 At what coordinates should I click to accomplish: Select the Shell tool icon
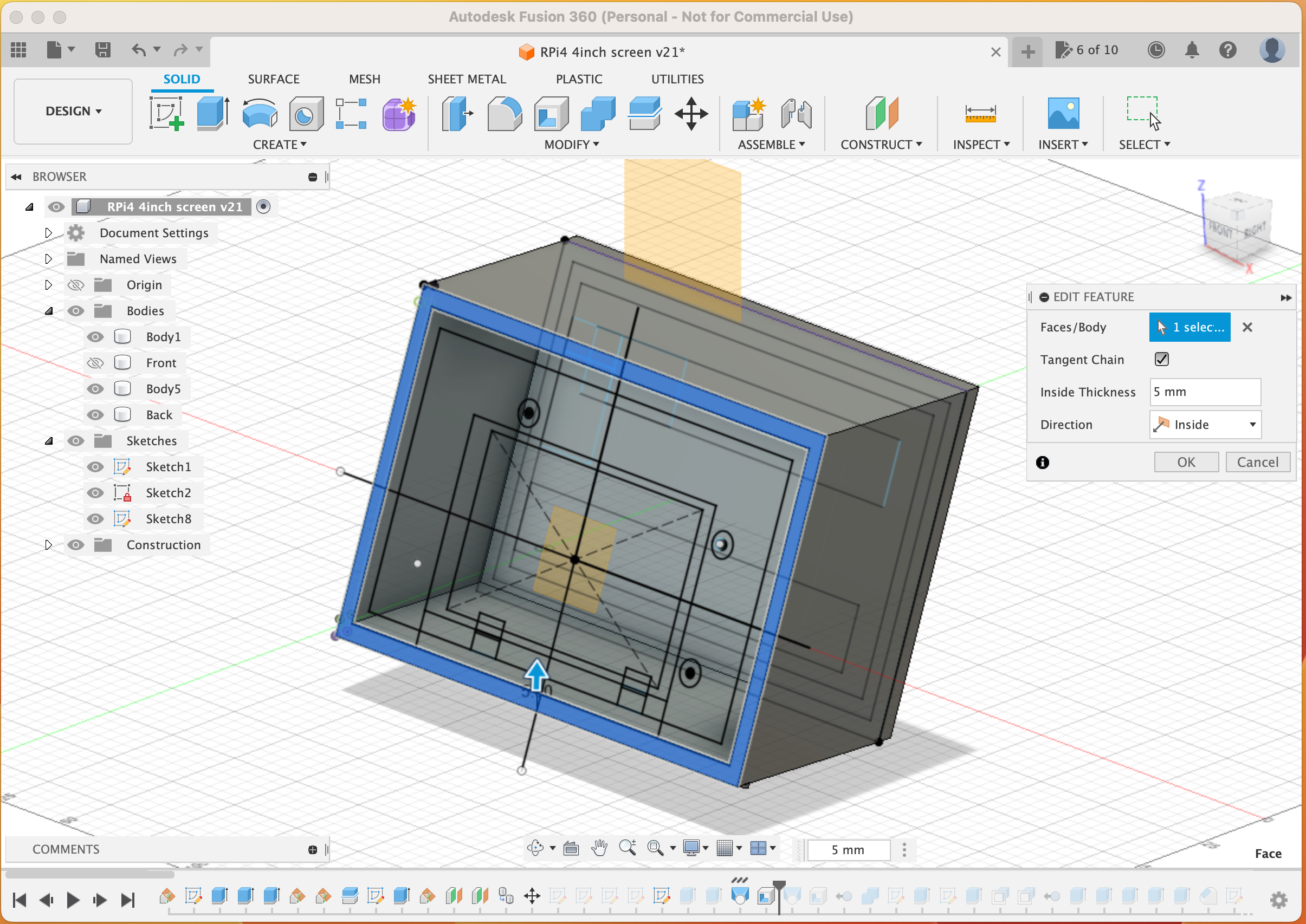point(551,113)
